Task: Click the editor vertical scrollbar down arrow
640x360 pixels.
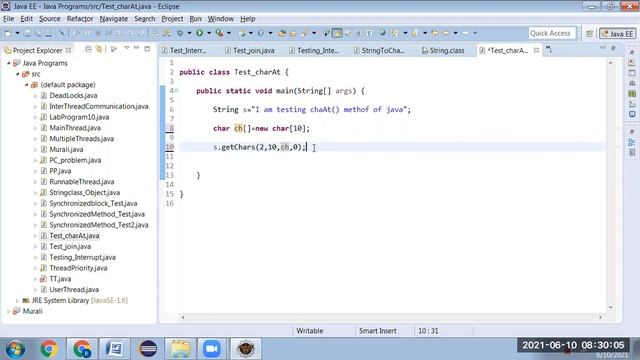Action: [611, 307]
